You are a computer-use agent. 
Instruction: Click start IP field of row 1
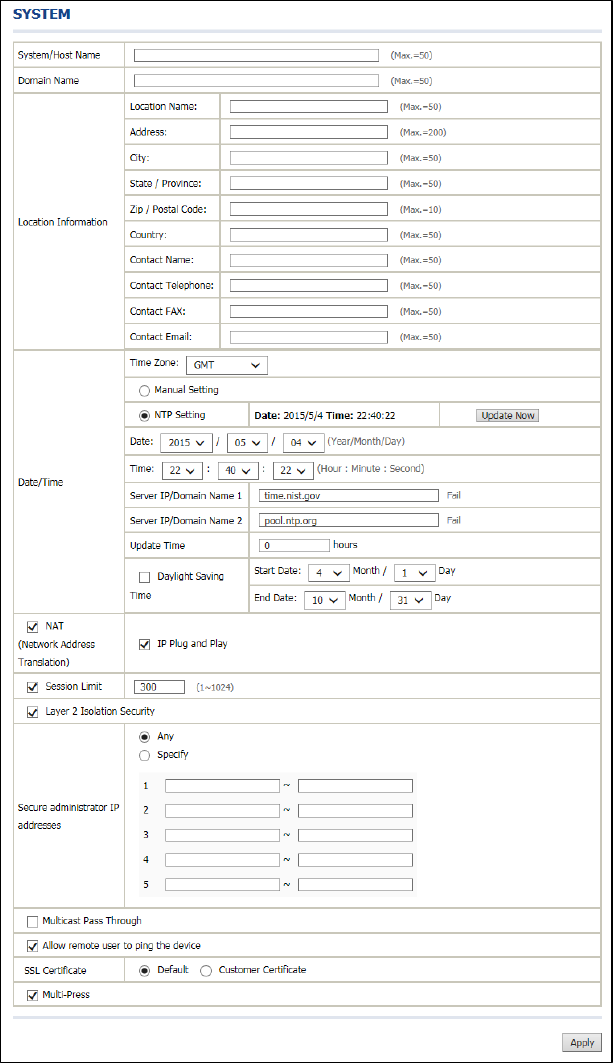coord(222,786)
